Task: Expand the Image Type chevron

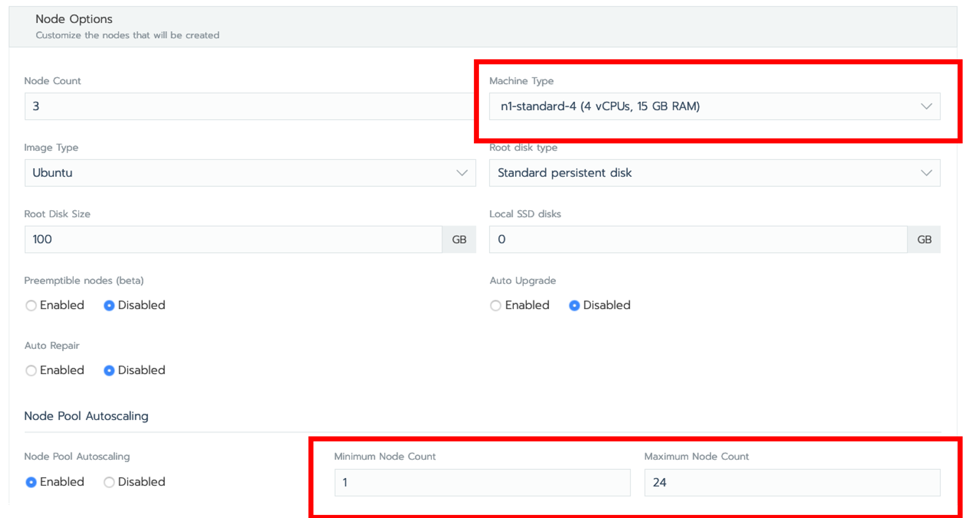Action: pos(462,173)
